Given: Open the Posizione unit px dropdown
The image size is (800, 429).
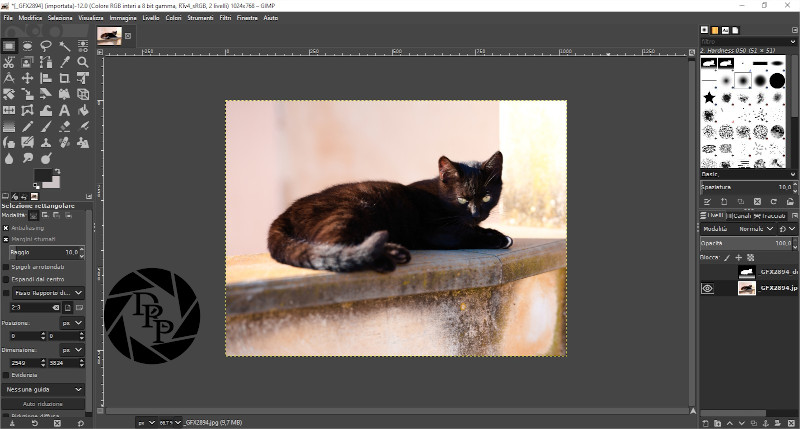Looking at the screenshot, I should tap(72, 323).
